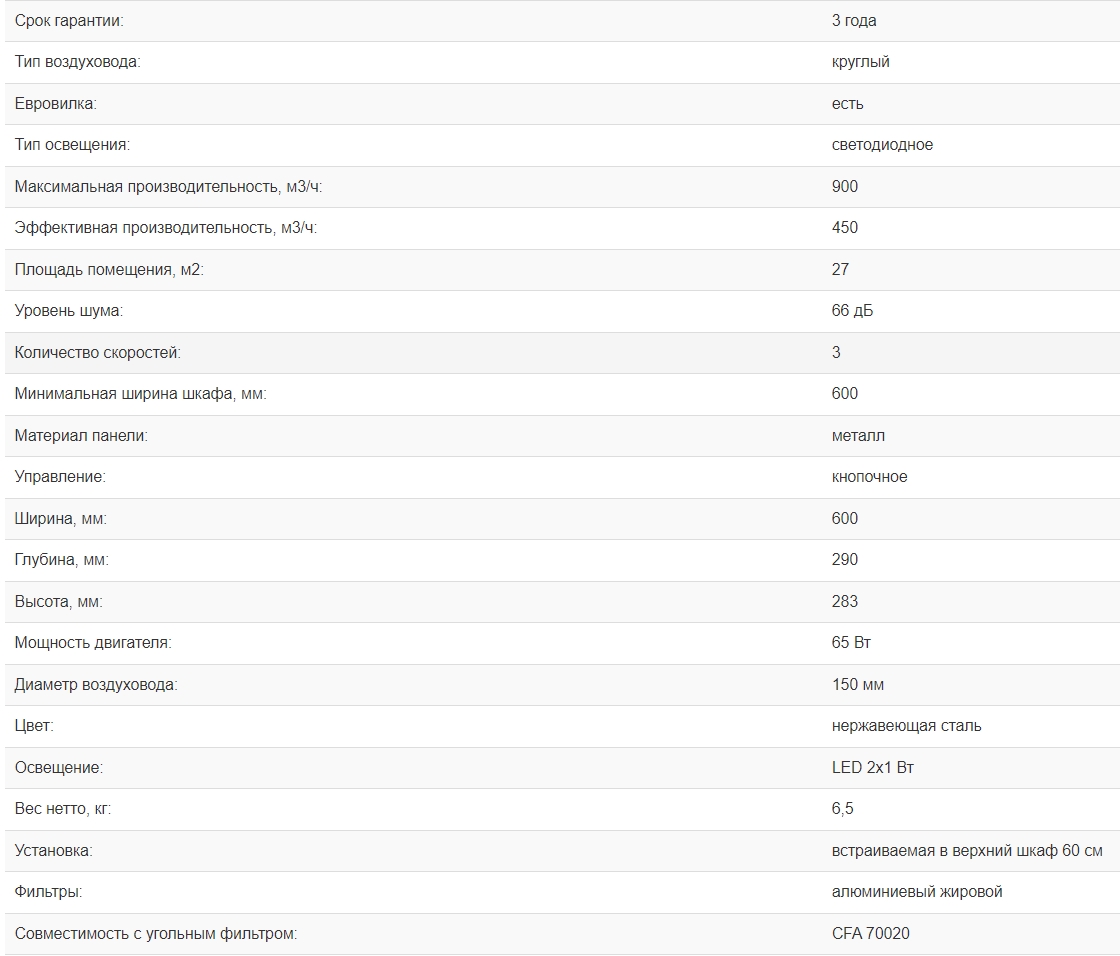Click the '66 дБ' noise level value
The height and width of the screenshot is (956, 1120).
pyautogui.click(x=852, y=311)
